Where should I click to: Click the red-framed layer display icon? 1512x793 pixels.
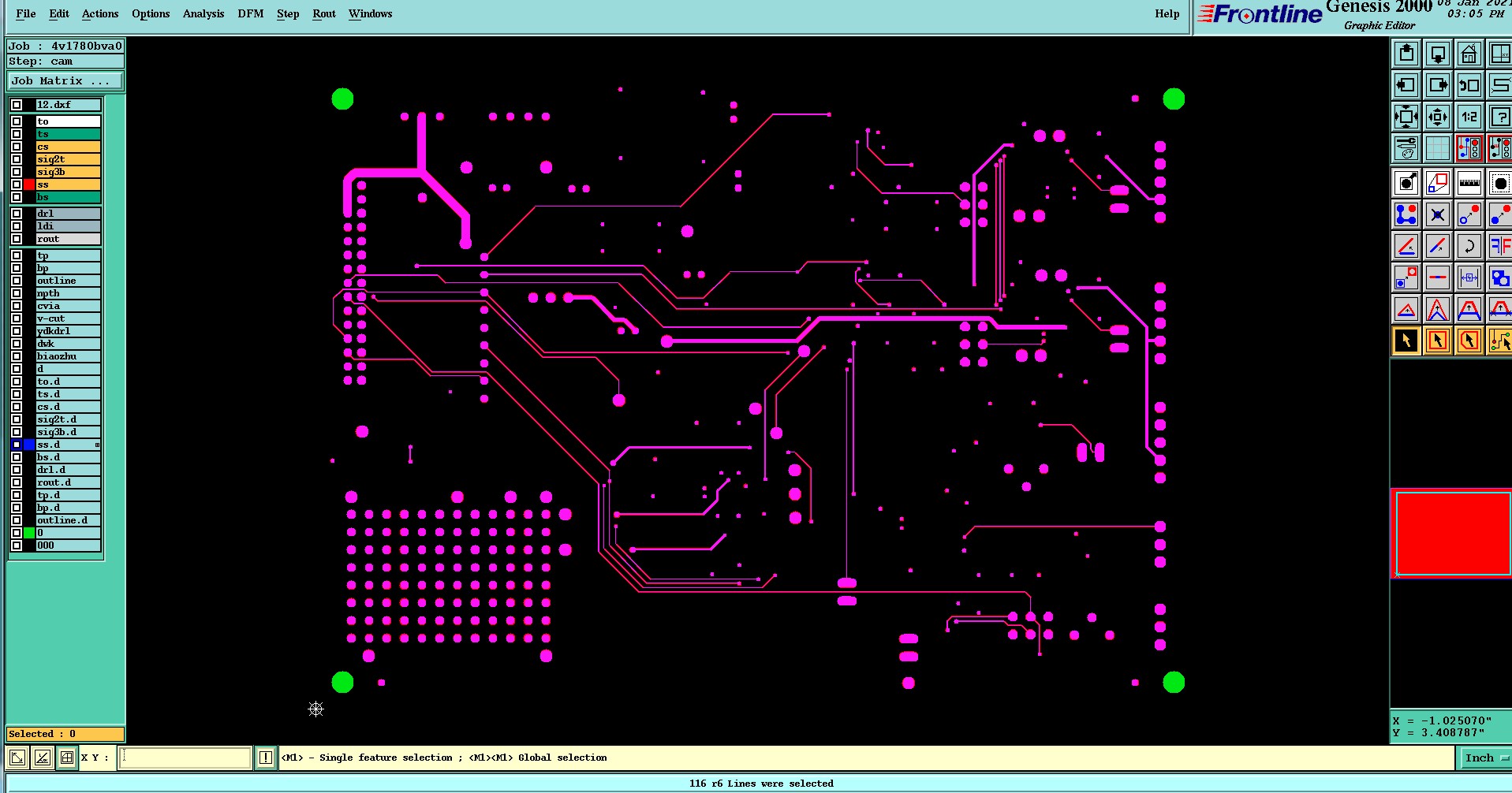[x=1469, y=148]
